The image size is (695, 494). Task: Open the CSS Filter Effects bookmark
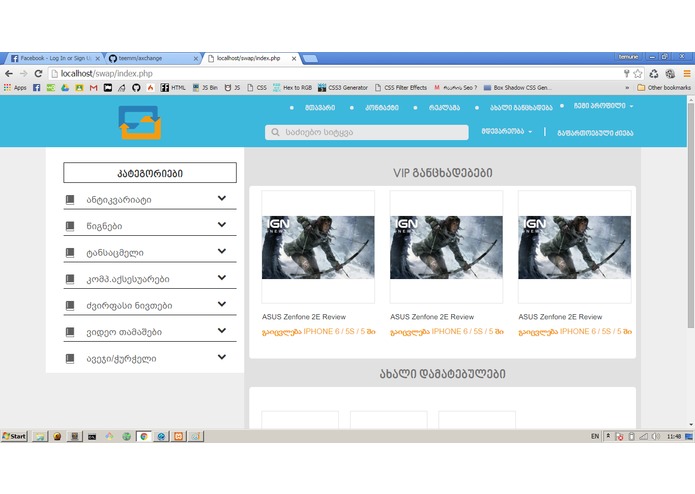(401, 88)
